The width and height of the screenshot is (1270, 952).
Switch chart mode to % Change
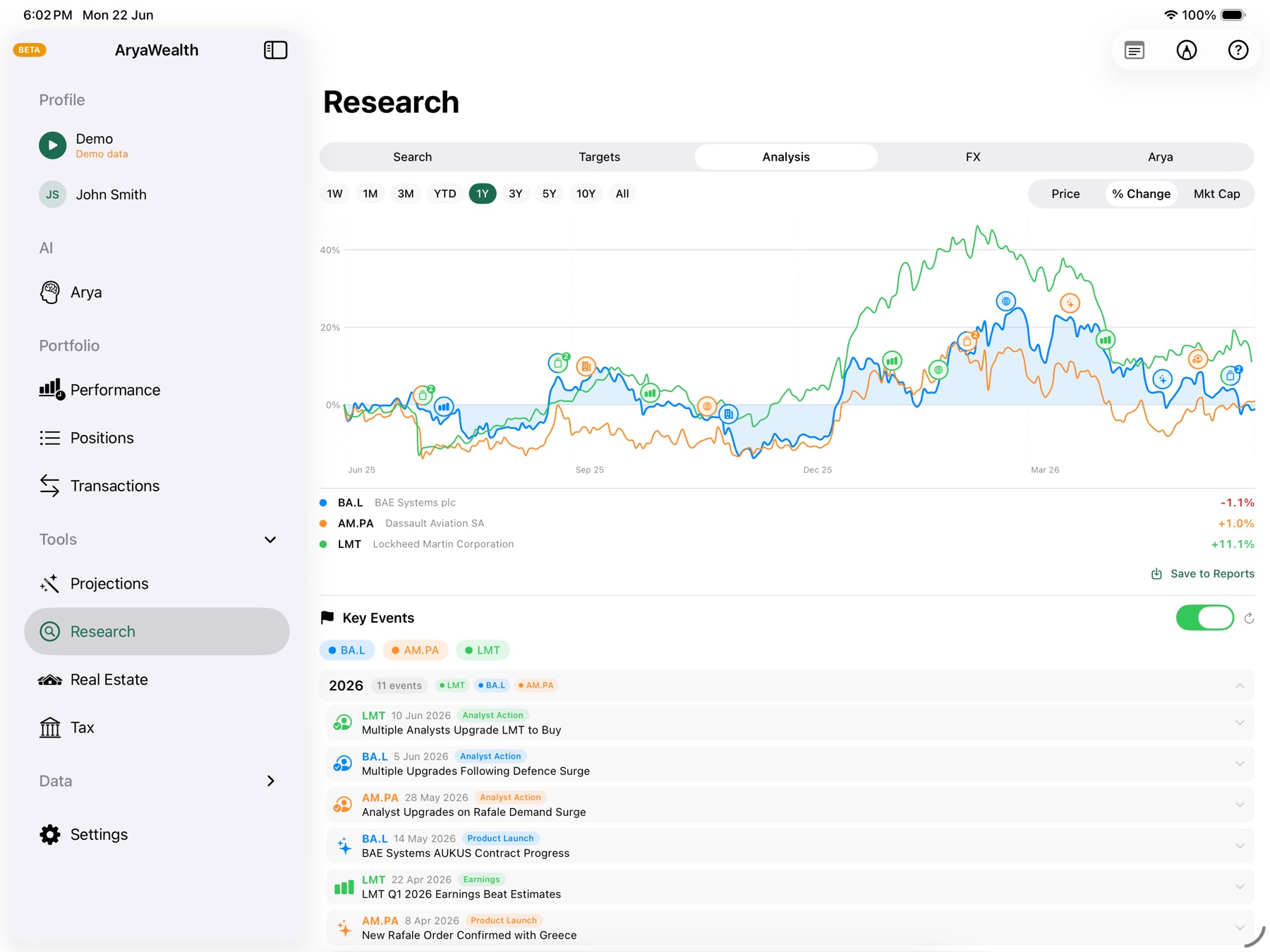tap(1141, 194)
